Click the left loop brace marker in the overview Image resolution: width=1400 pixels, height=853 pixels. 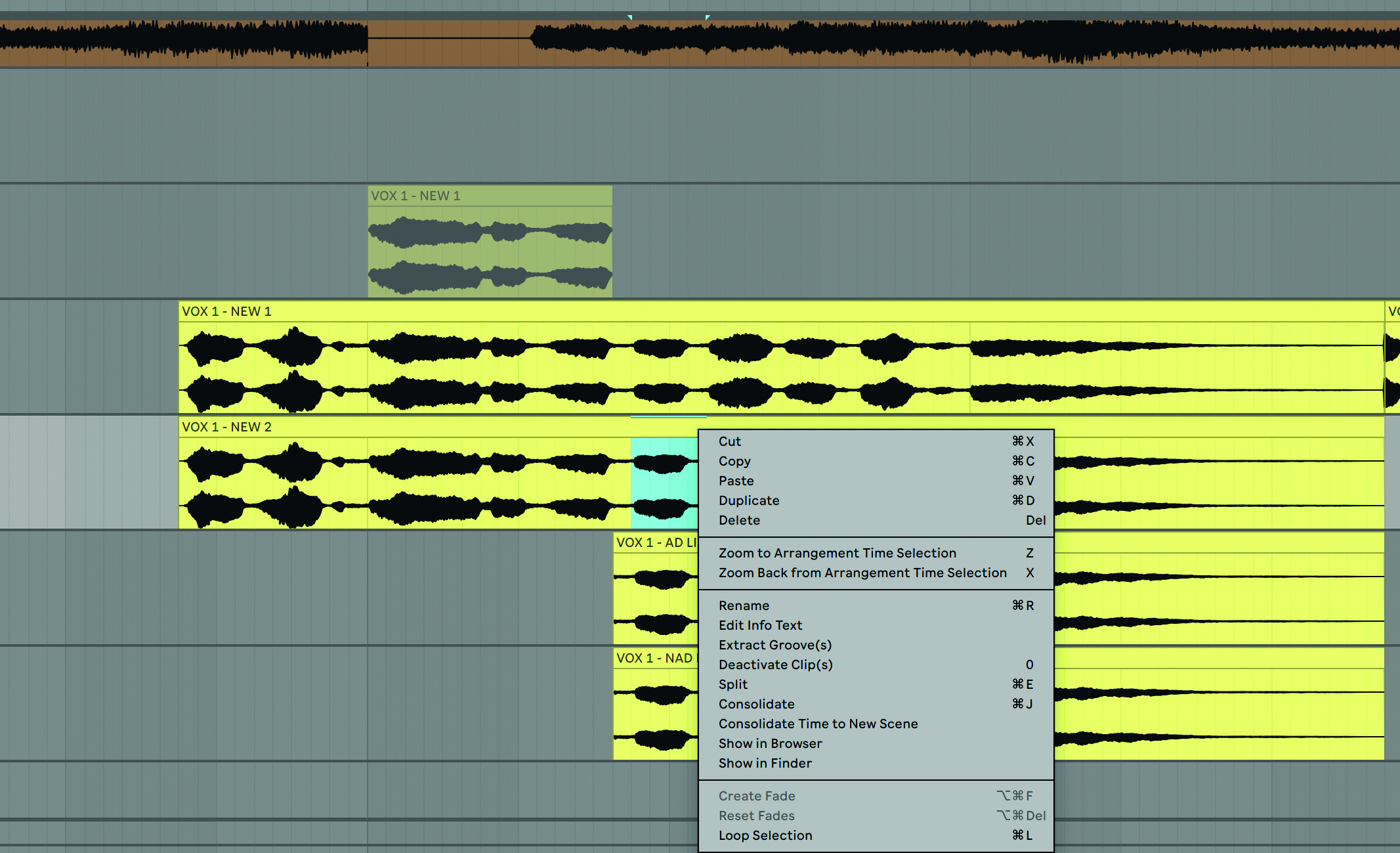(630, 18)
